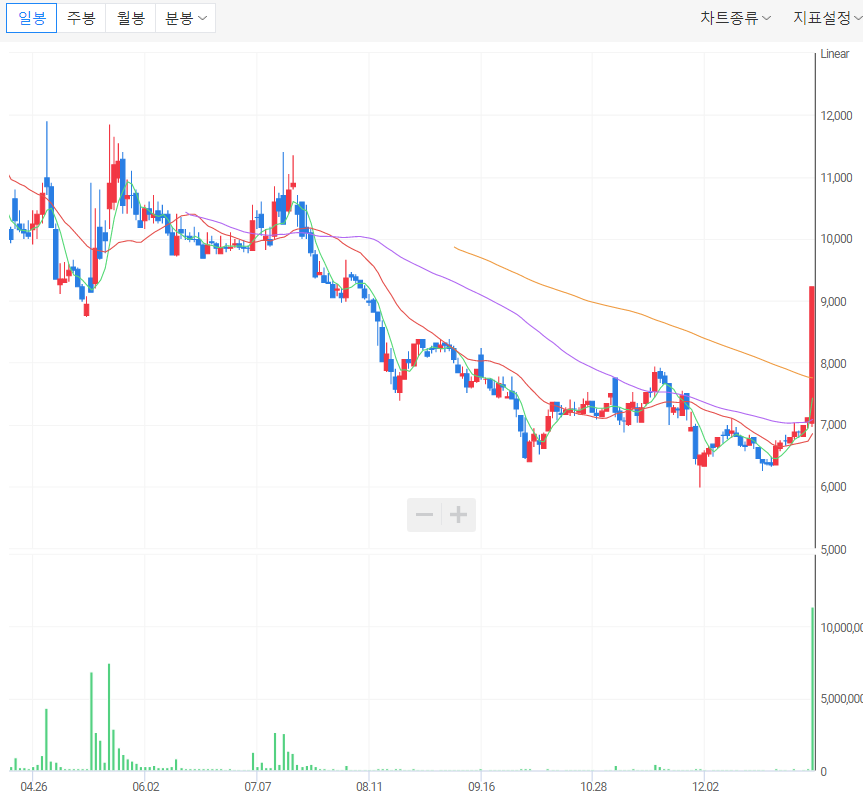Click the 10.28 date axis label
The width and height of the screenshot is (863, 796).
593,787
